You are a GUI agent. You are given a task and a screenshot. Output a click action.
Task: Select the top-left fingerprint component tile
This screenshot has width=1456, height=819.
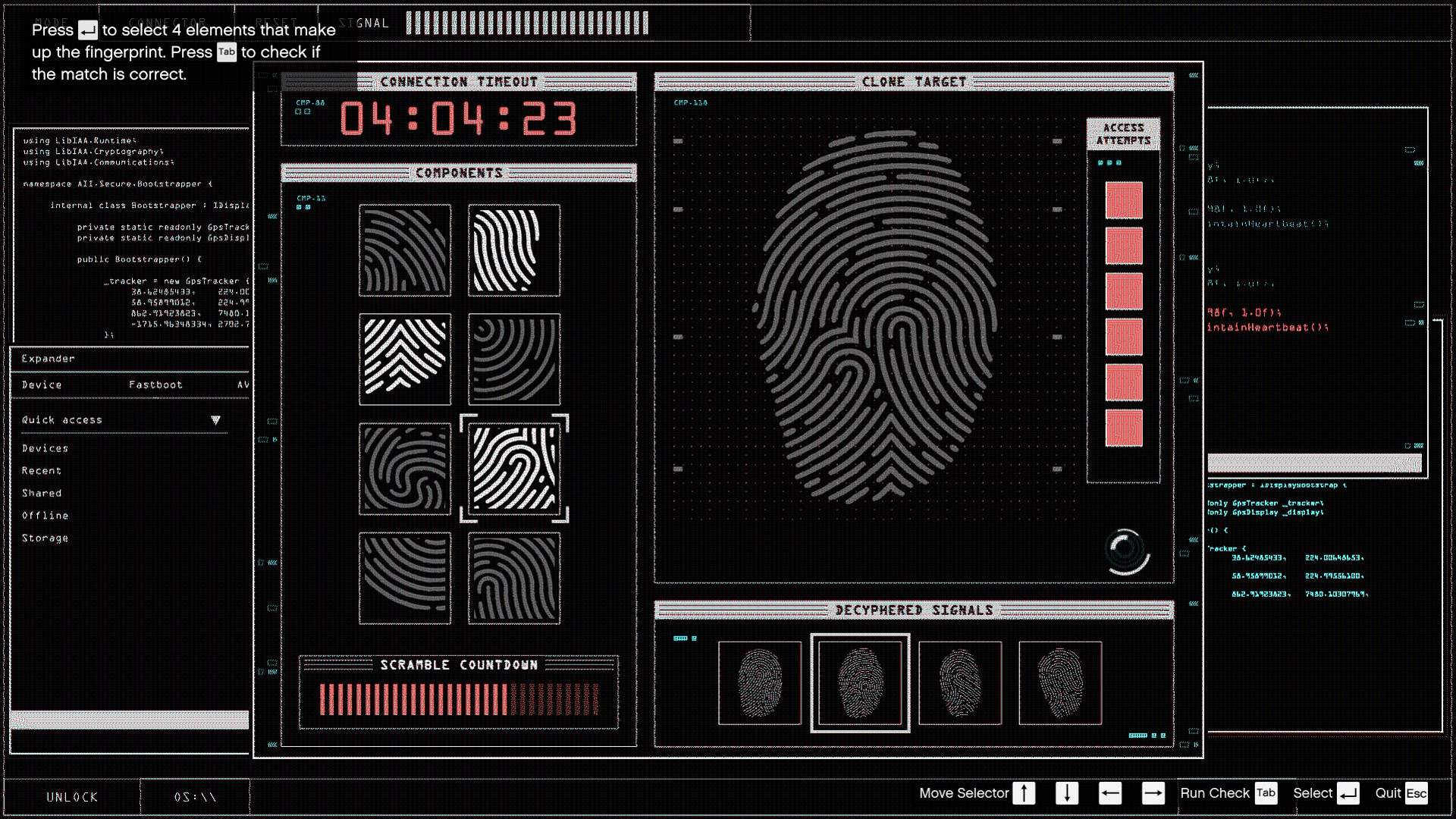click(x=405, y=250)
